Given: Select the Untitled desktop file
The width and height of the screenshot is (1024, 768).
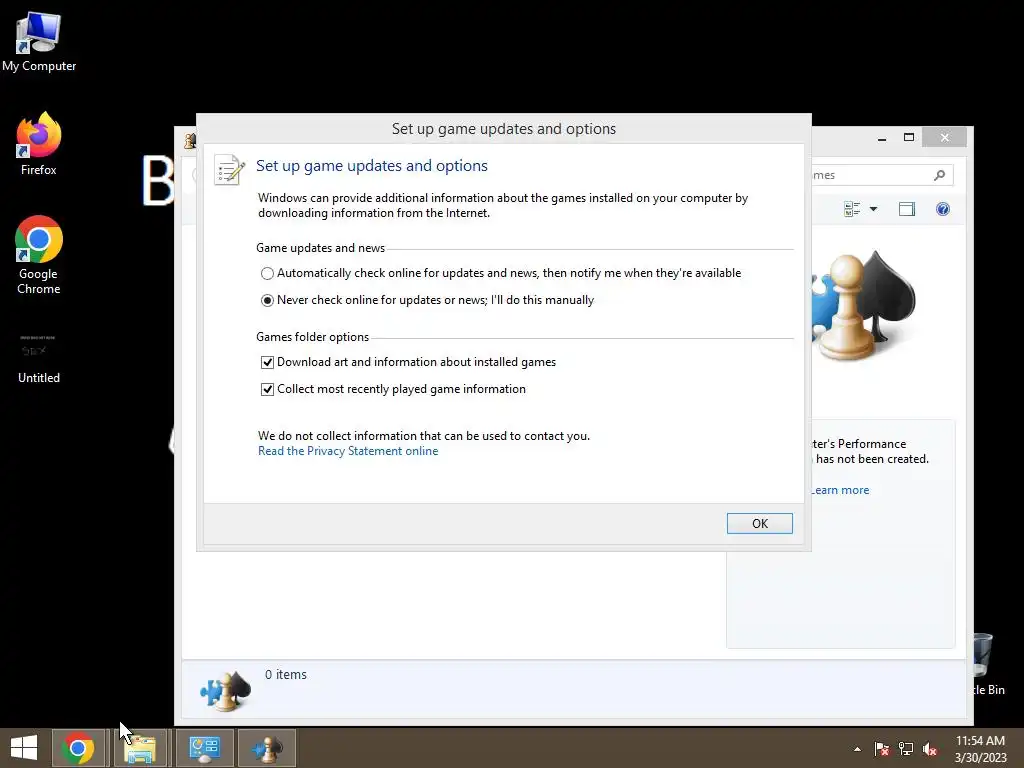Looking at the screenshot, I should click(39, 358).
